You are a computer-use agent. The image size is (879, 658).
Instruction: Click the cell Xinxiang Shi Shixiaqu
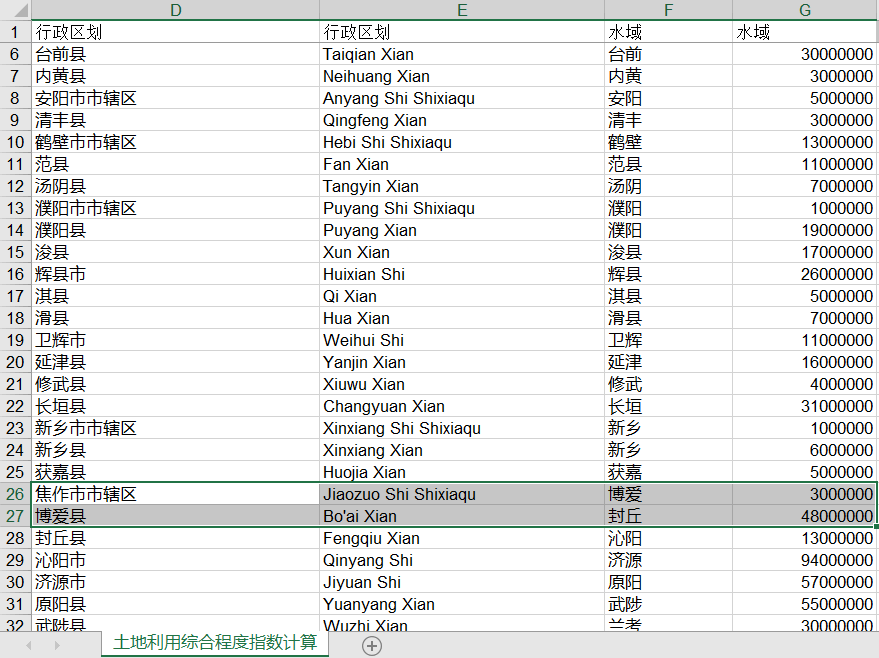point(462,428)
